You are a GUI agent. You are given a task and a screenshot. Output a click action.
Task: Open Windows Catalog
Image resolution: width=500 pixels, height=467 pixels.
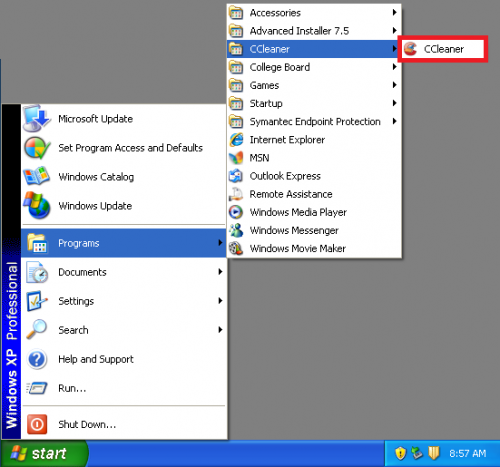123,177
